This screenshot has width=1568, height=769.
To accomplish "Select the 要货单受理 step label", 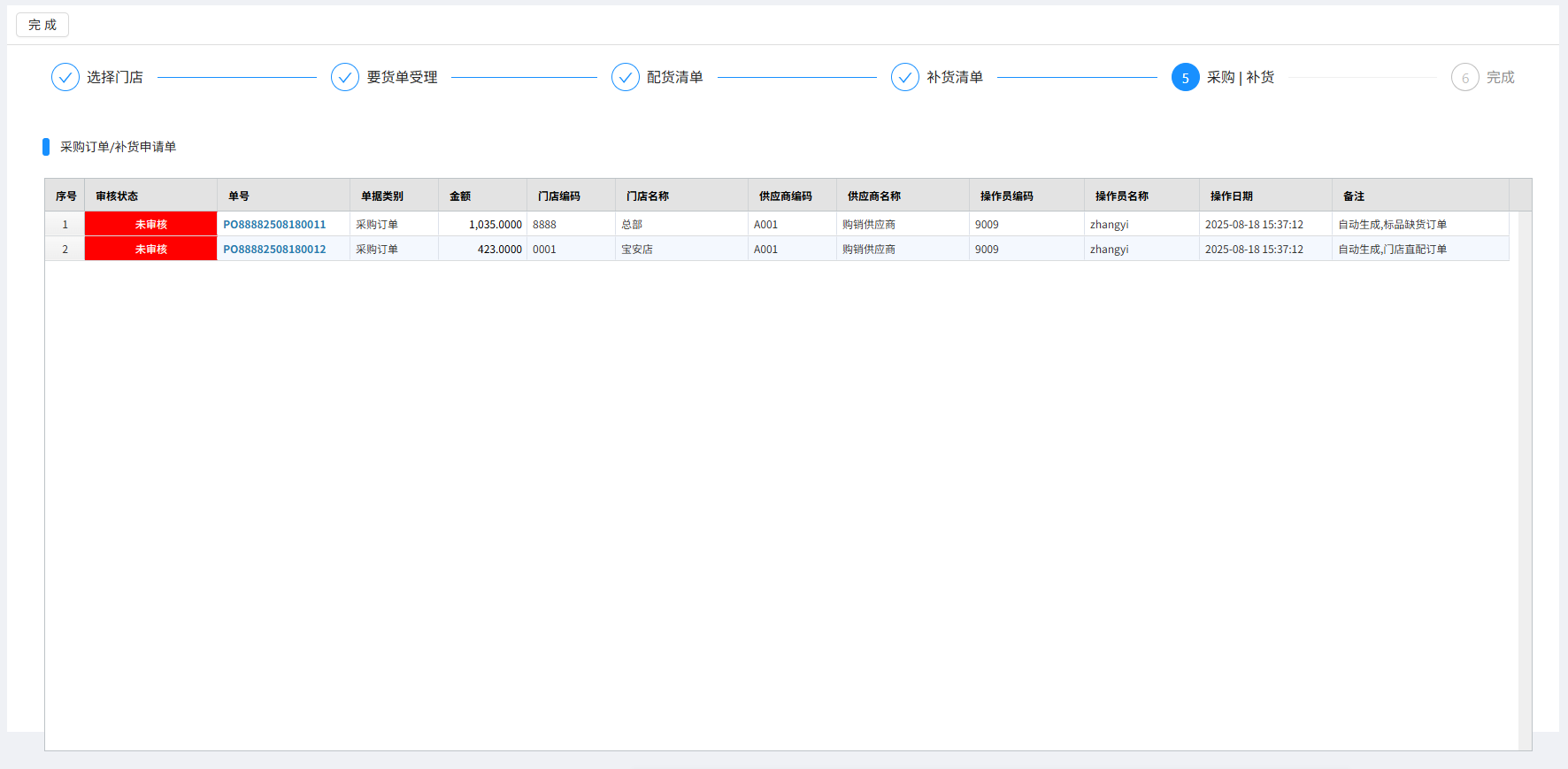I will tap(402, 77).
